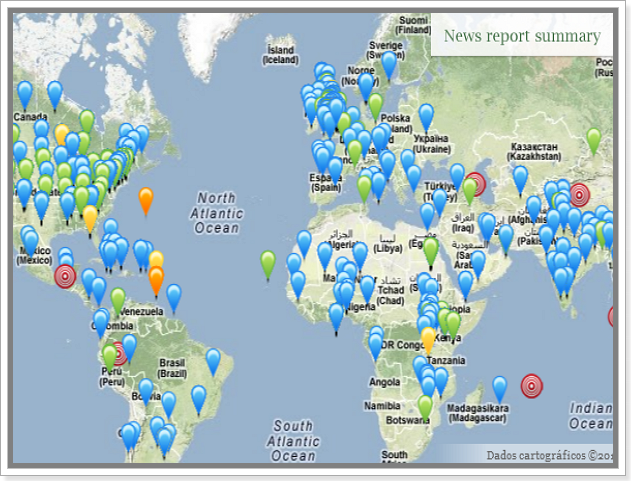Click green marker above Peru label
The height and width of the screenshot is (481, 631).
click(109, 357)
